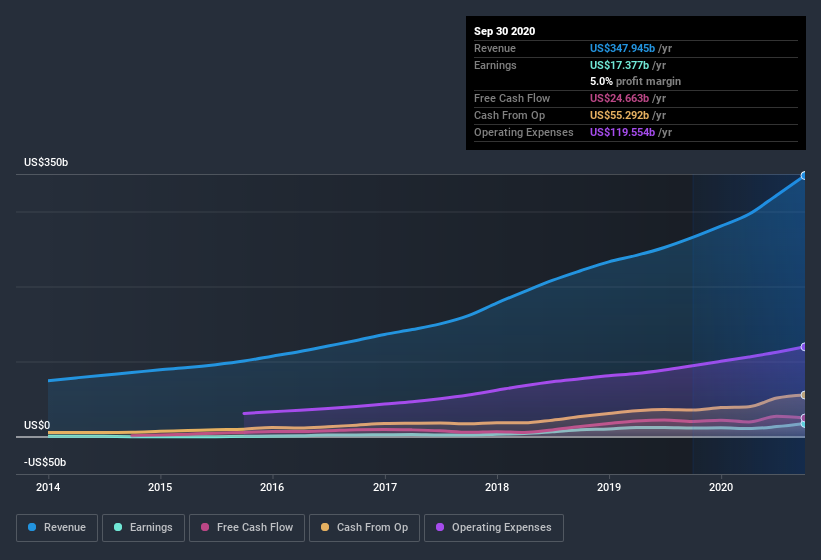Click the US$119.554b operating expenses value

tap(623, 132)
